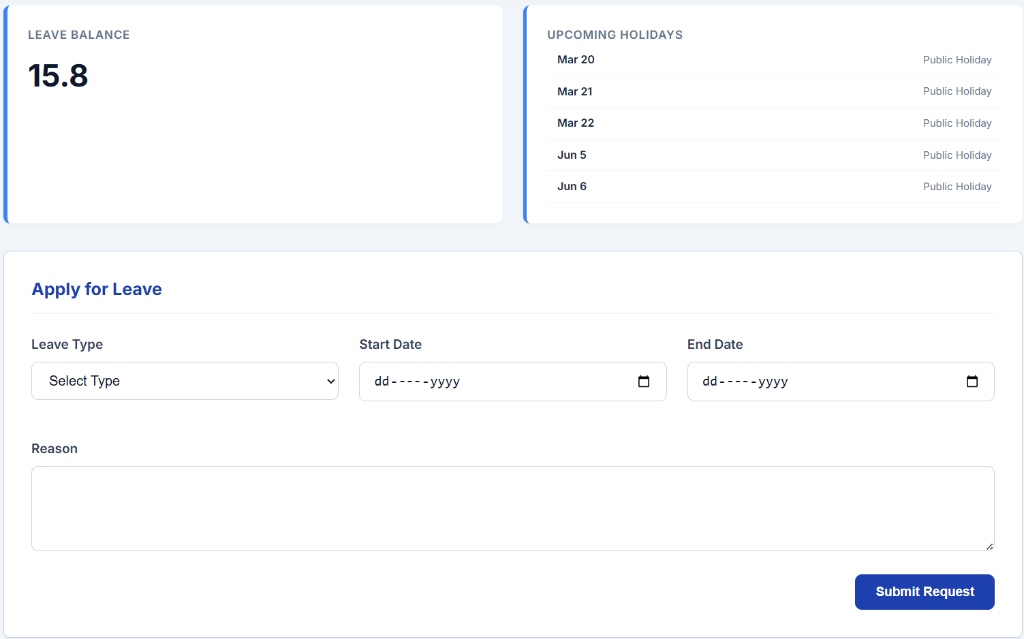The width and height of the screenshot is (1024, 639).
Task: Click the Leave Balance card title
Action: point(77,34)
